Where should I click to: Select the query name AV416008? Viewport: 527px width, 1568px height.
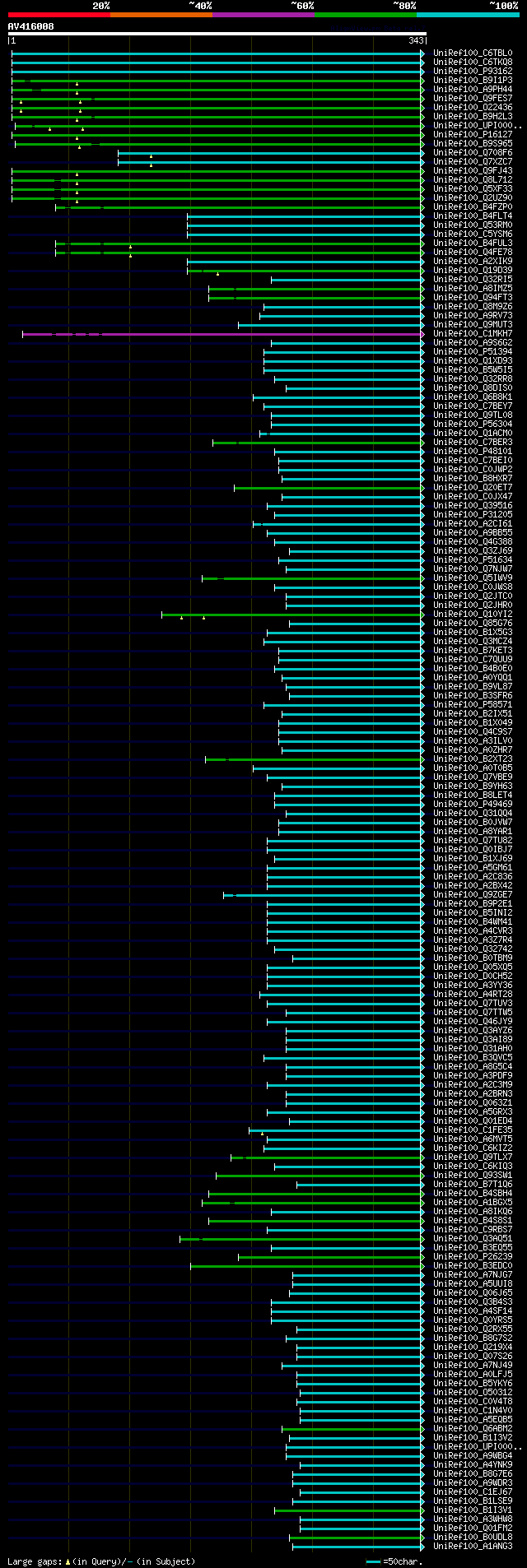[30, 26]
